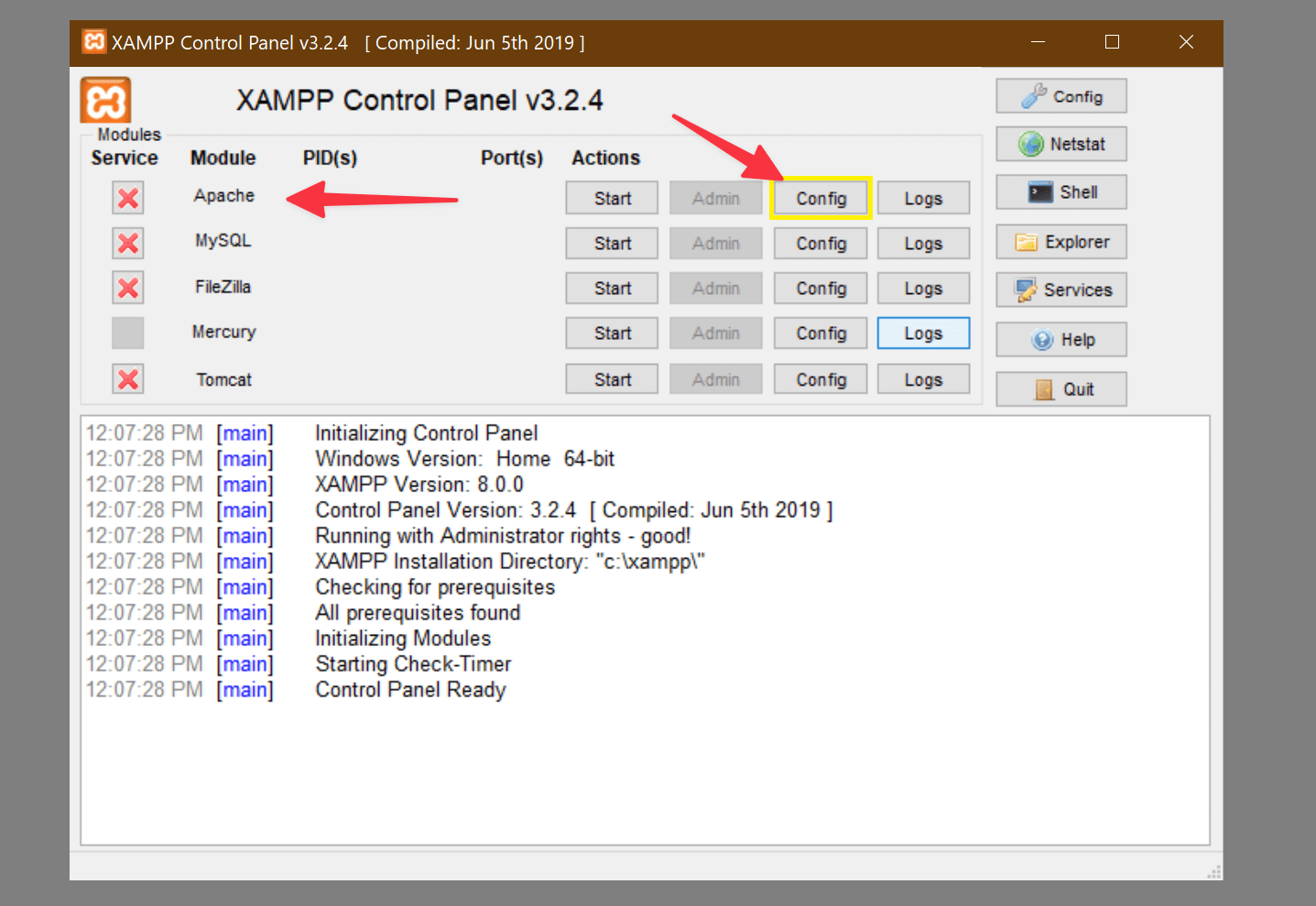1316x906 pixels.
Task: Toggle the Apache service install checkbox
Action: point(127,197)
